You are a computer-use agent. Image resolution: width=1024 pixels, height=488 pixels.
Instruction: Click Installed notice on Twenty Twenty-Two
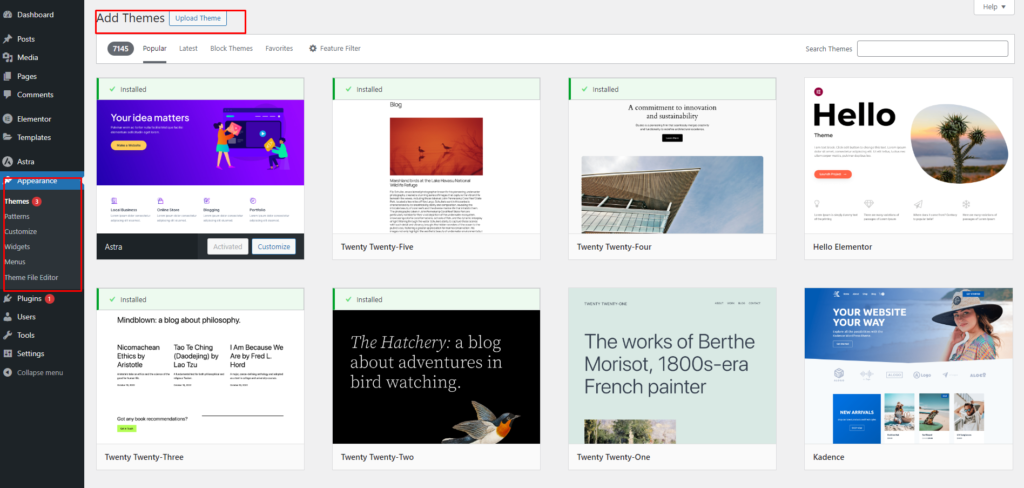point(436,299)
